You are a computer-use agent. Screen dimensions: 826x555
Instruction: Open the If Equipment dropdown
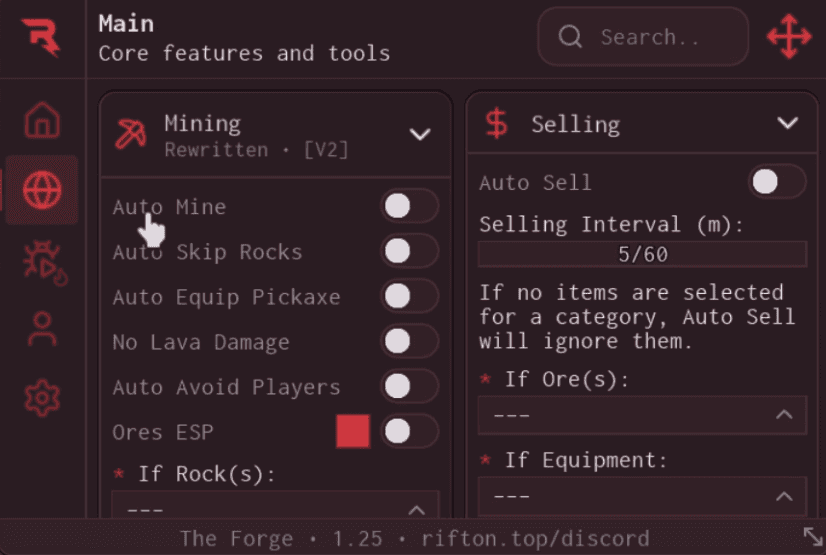point(642,497)
